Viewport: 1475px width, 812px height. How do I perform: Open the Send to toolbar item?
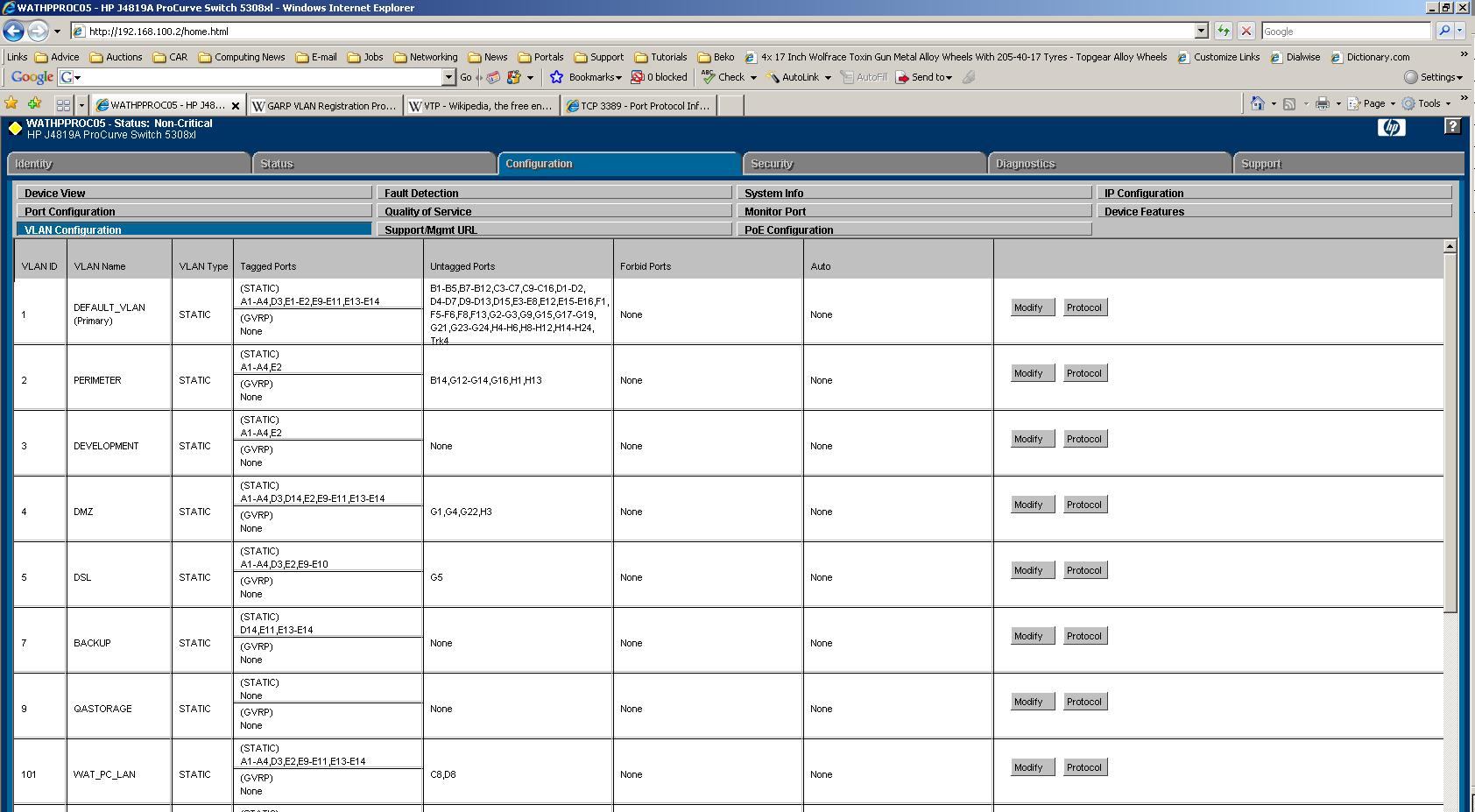pos(924,77)
